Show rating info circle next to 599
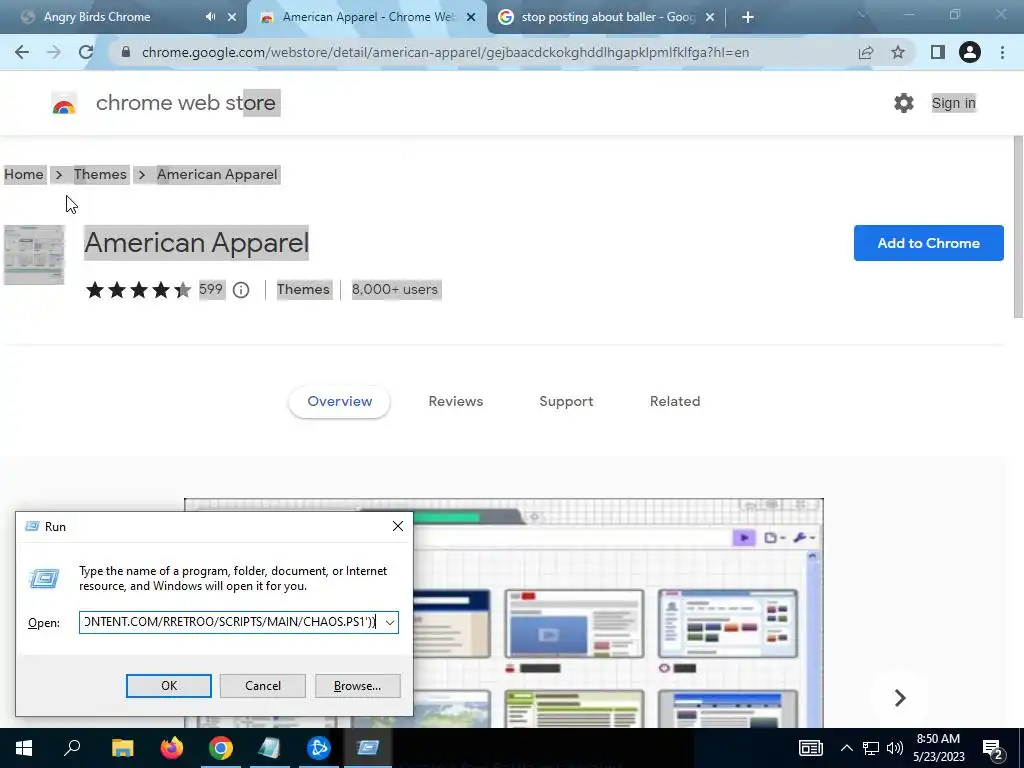The image size is (1024, 768). pos(241,290)
